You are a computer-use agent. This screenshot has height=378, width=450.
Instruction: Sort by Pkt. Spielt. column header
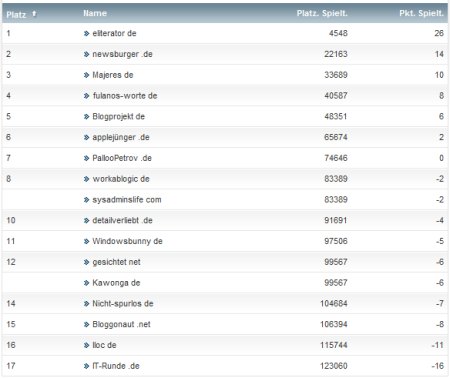coord(421,13)
